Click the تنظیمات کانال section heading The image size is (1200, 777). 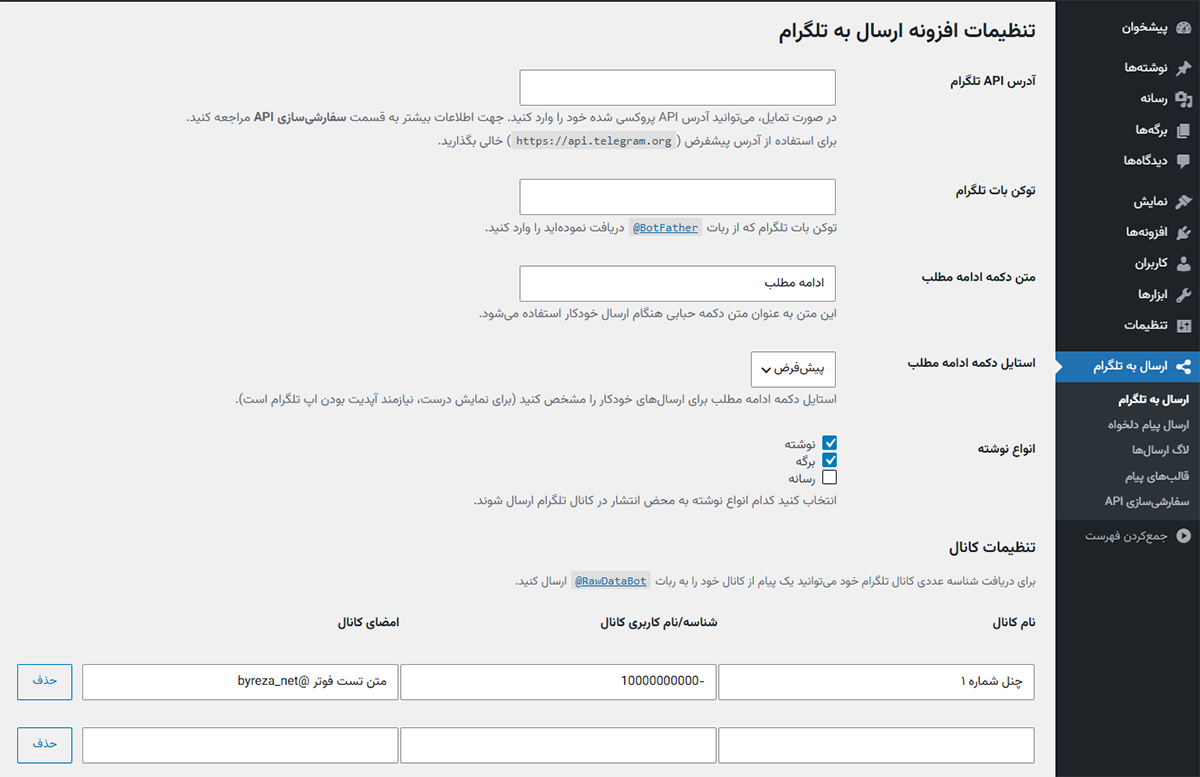tap(992, 547)
